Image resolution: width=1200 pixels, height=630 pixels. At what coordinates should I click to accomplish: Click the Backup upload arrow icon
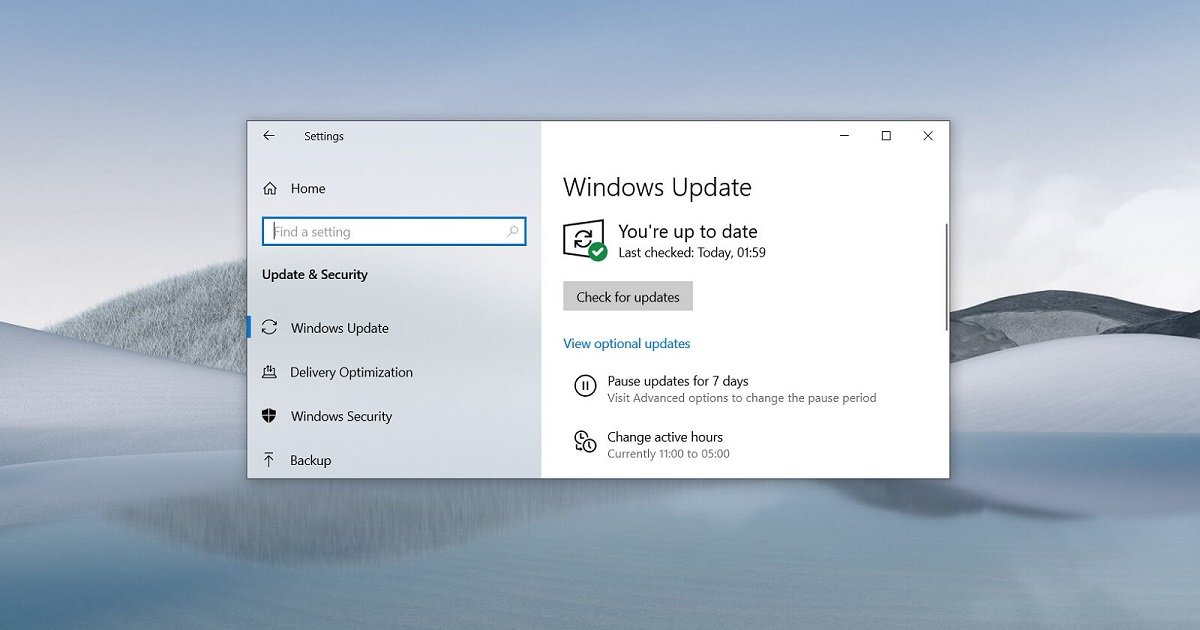click(x=269, y=460)
